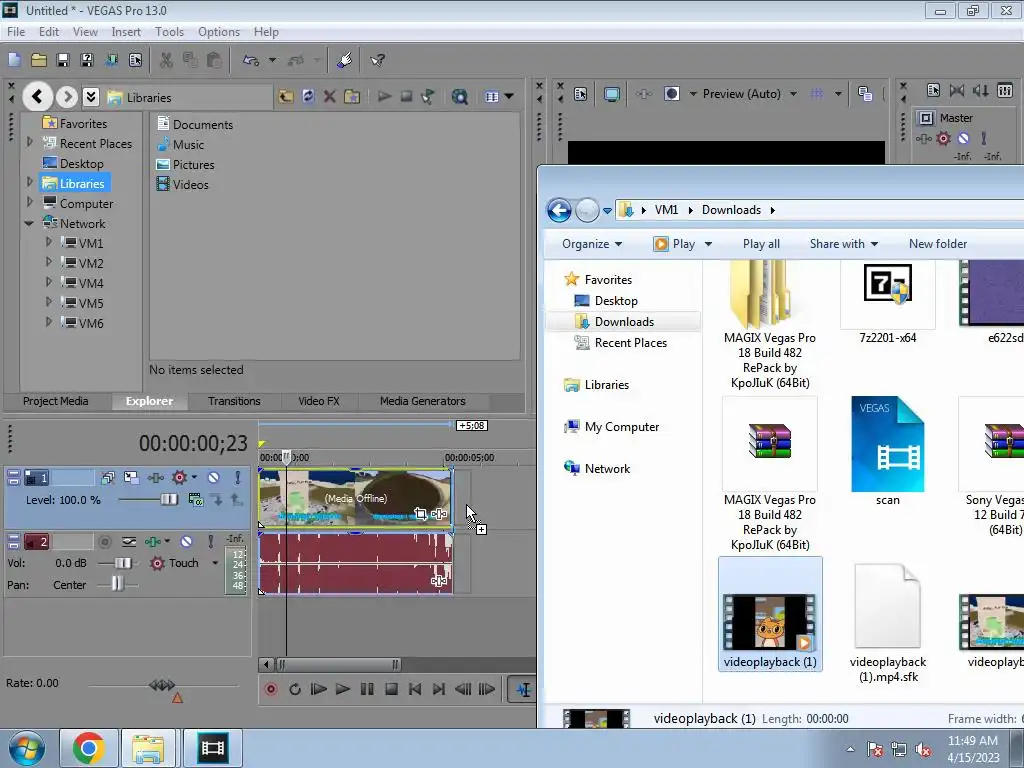Invert phase on audio track 2

click(x=129, y=541)
